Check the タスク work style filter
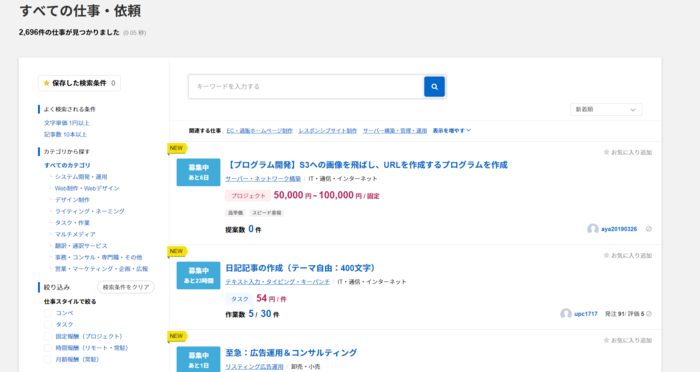The image size is (700, 372). point(48,325)
